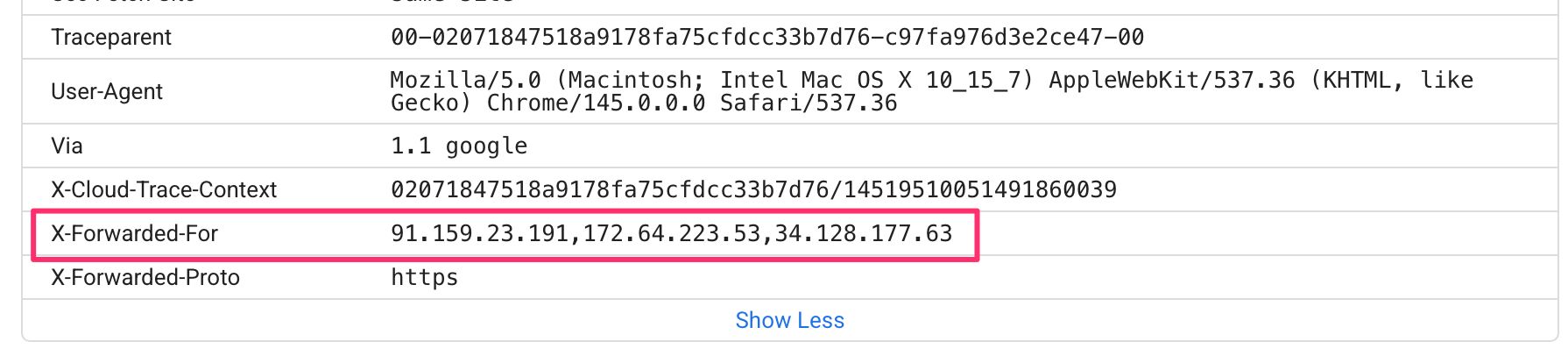Image resolution: width=1568 pixels, height=356 pixels.
Task: Click the "Intel Mac OS X 10_15_7" text
Action: tap(877, 80)
